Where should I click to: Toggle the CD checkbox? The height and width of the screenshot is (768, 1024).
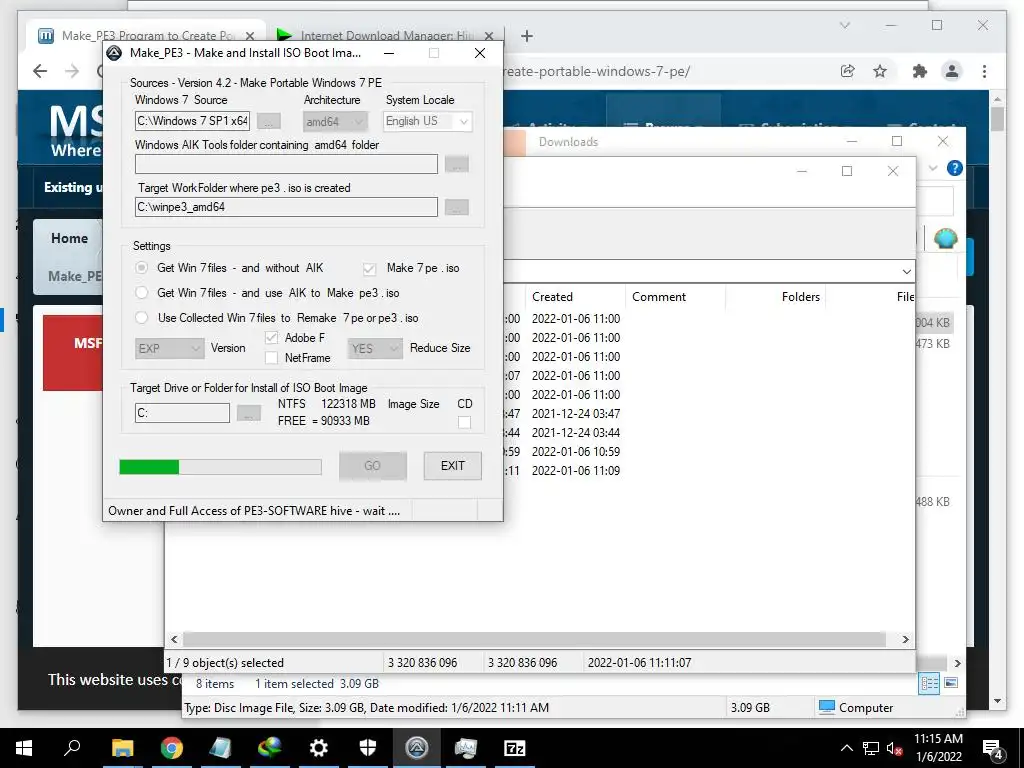(x=464, y=422)
